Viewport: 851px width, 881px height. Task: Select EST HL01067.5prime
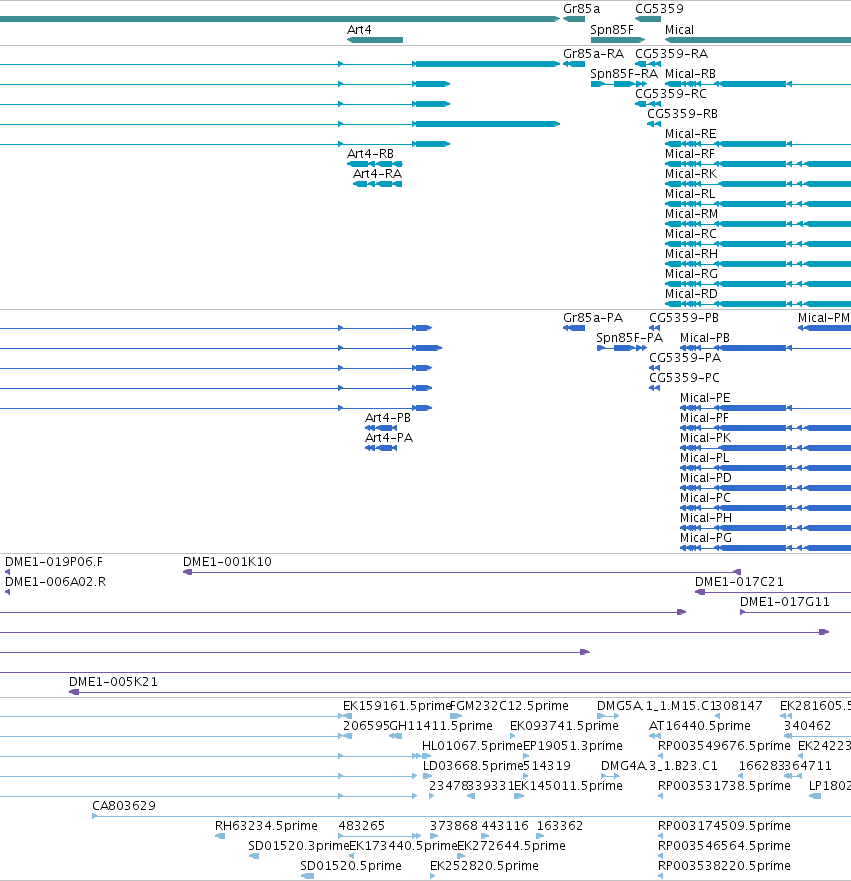472,746
